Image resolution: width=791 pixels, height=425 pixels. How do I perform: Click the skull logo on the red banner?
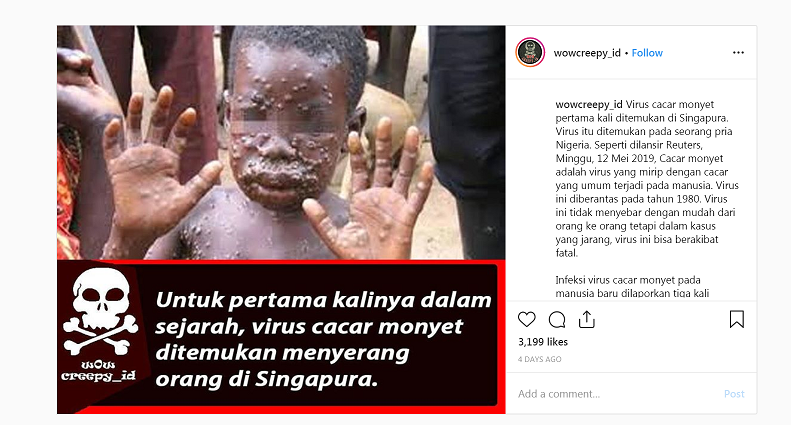click(x=100, y=311)
